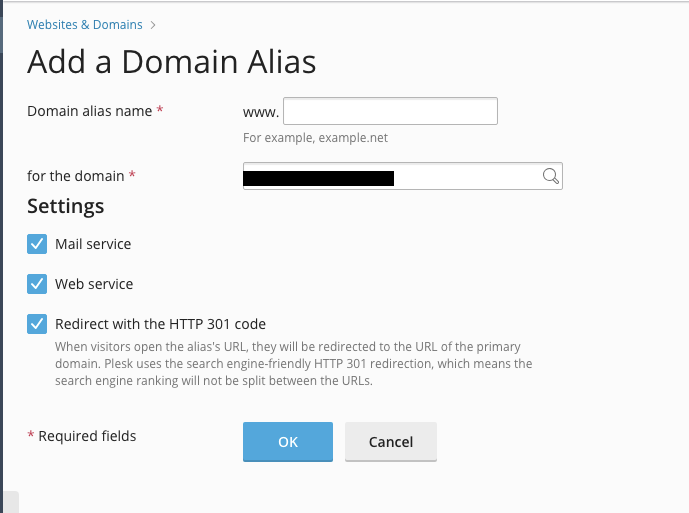Click the 'Settings' section heading
Viewport: 689px width, 513px height.
coord(65,207)
